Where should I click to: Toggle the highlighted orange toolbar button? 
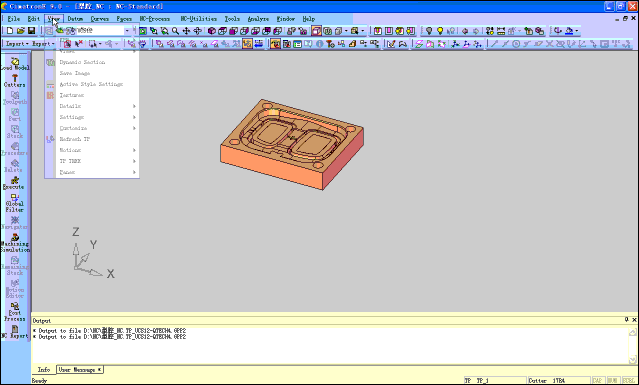point(247,44)
